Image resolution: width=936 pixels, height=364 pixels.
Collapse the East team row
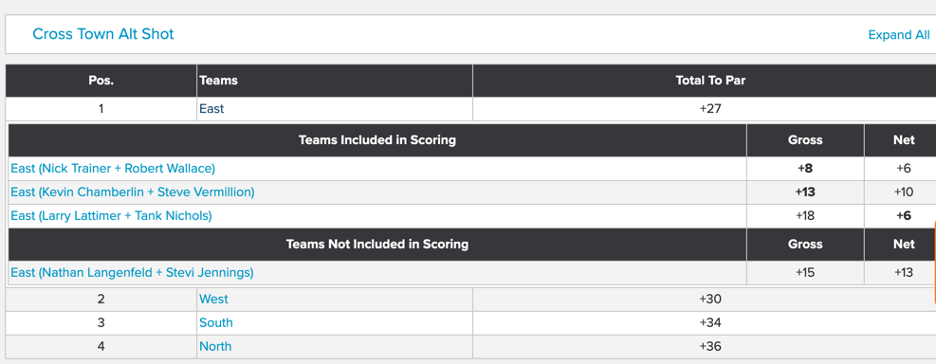(212, 109)
